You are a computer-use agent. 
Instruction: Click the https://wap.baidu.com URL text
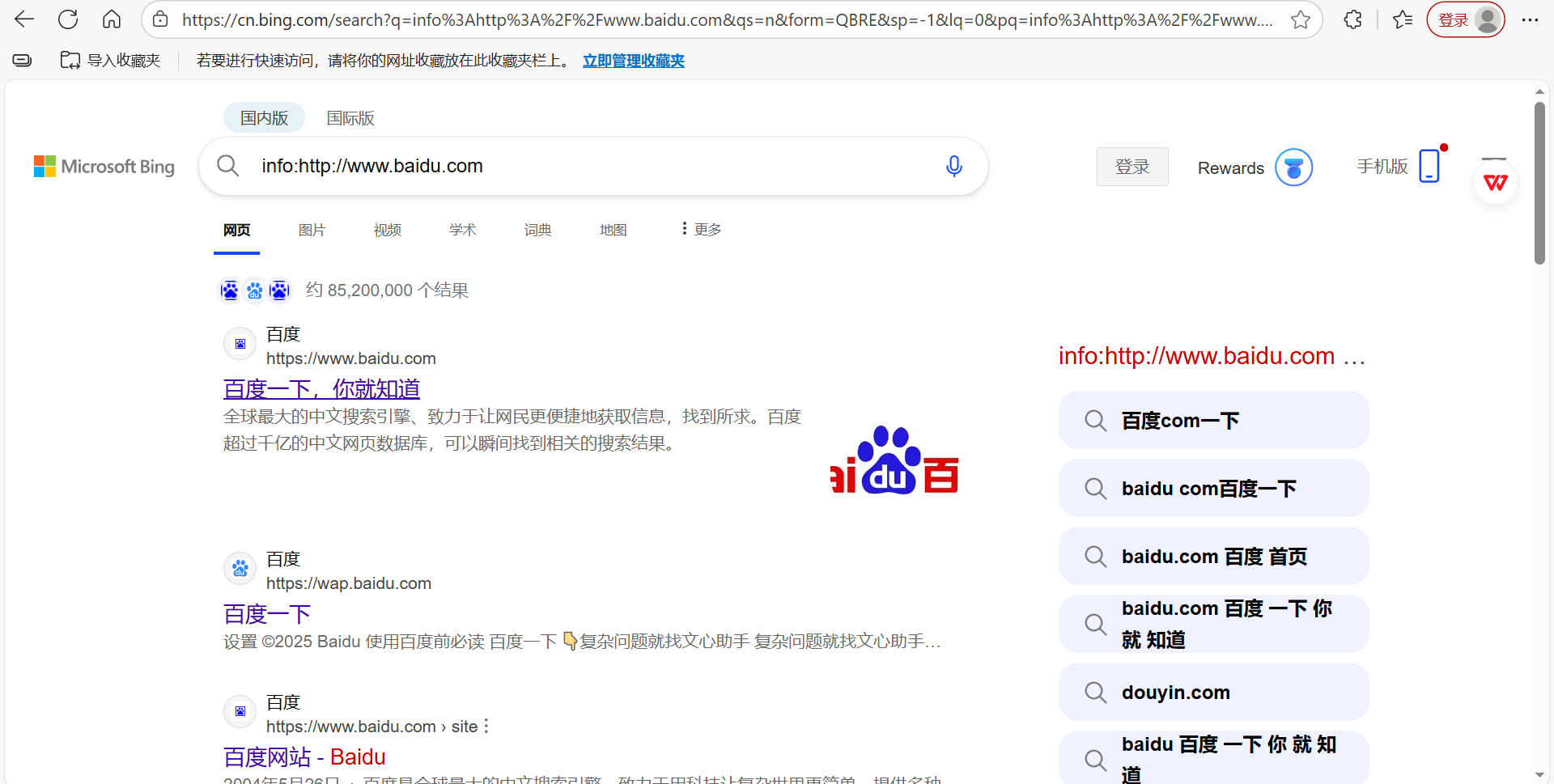[x=349, y=583]
